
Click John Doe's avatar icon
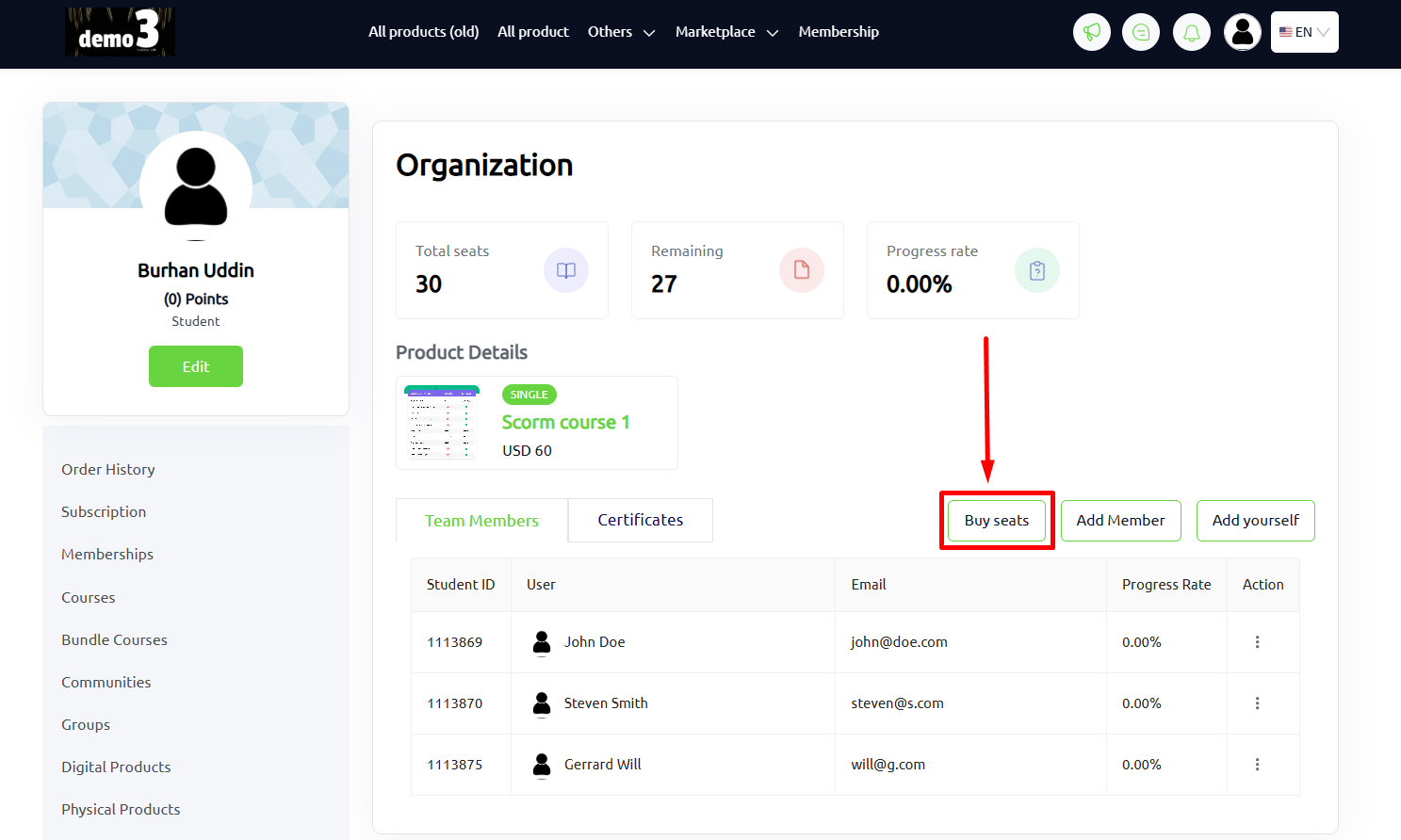[542, 642]
